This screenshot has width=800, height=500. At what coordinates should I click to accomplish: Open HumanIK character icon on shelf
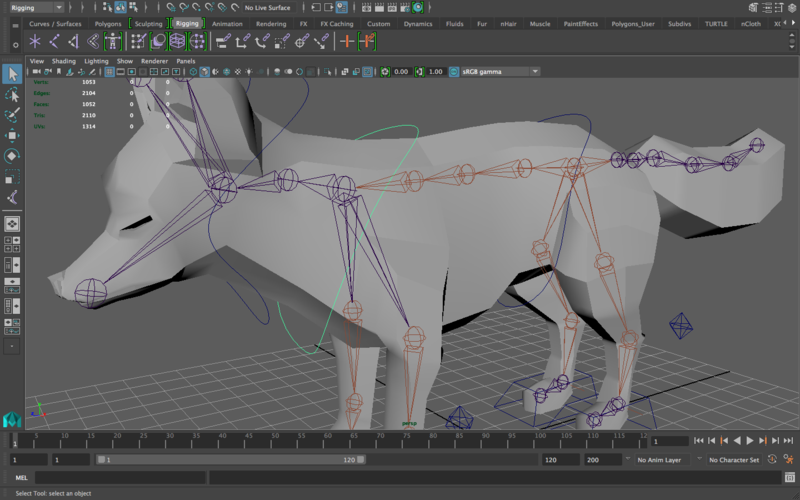tap(112, 41)
